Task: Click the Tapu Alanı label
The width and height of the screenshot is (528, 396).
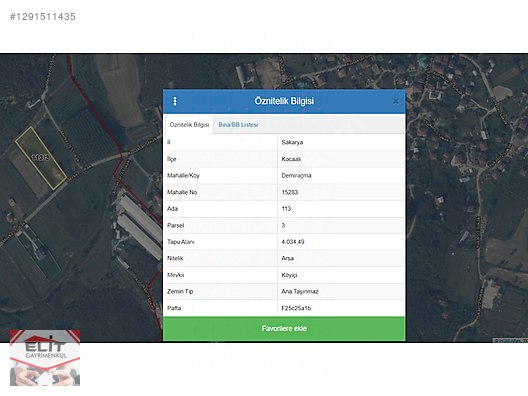Action: [181, 242]
